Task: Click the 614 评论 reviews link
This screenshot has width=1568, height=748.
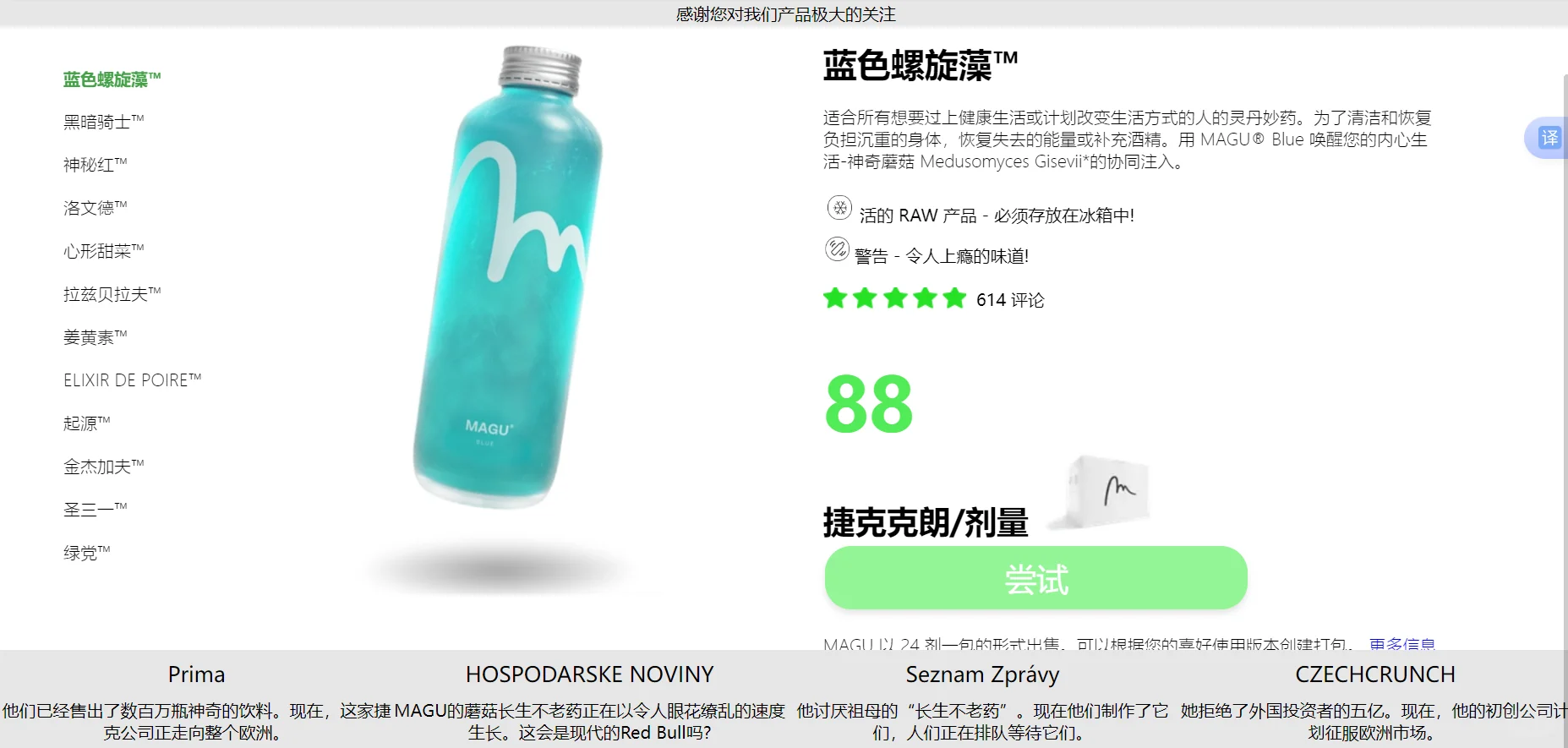Action: click(x=1010, y=300)
